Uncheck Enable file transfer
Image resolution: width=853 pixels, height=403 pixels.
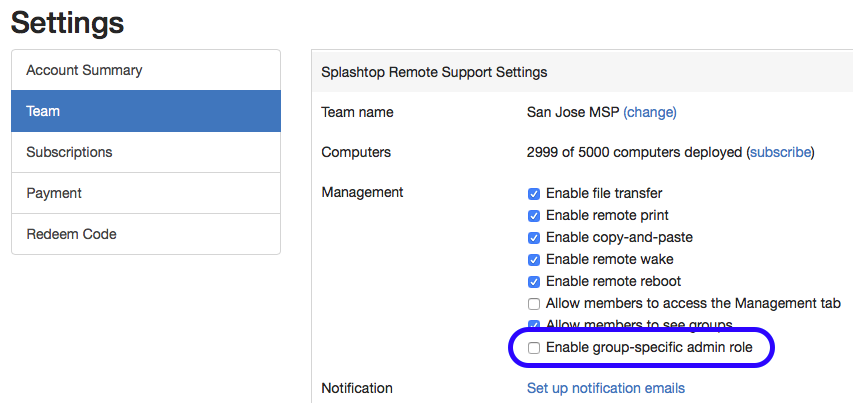click(x=534, y=194)
